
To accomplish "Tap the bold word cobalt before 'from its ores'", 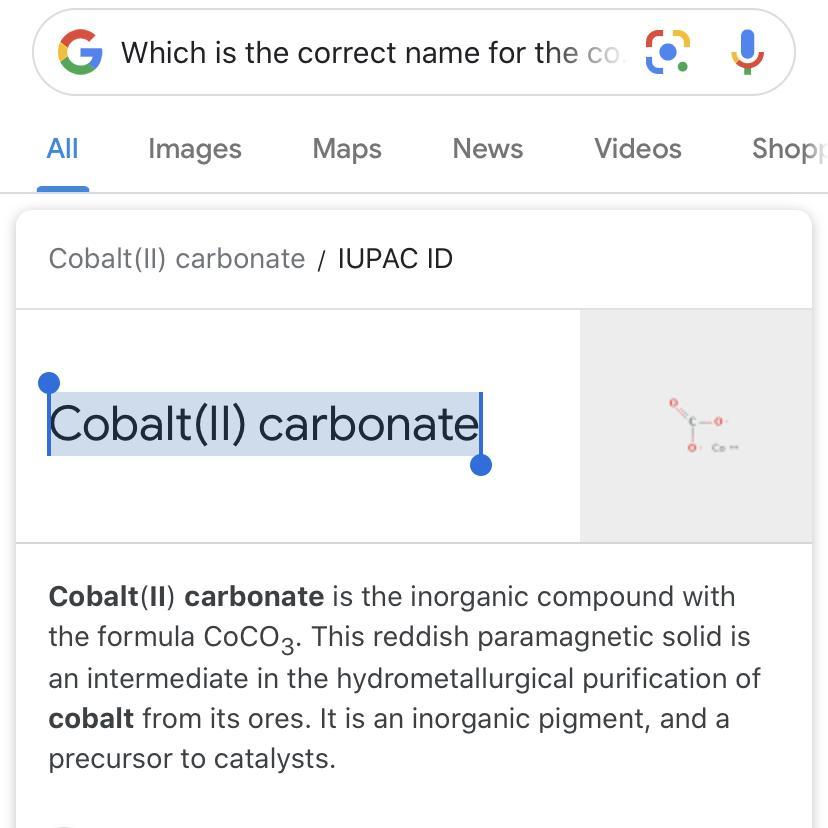I will tap(91, 719).
